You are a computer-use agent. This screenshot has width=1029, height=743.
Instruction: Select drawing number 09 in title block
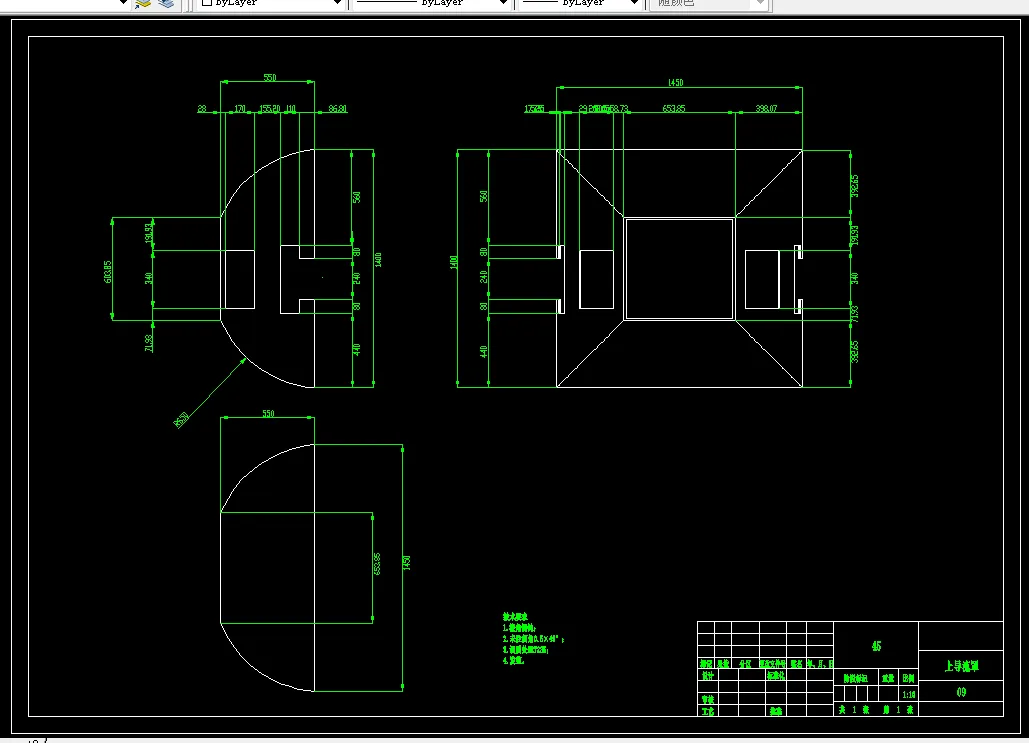pos(961,692)
